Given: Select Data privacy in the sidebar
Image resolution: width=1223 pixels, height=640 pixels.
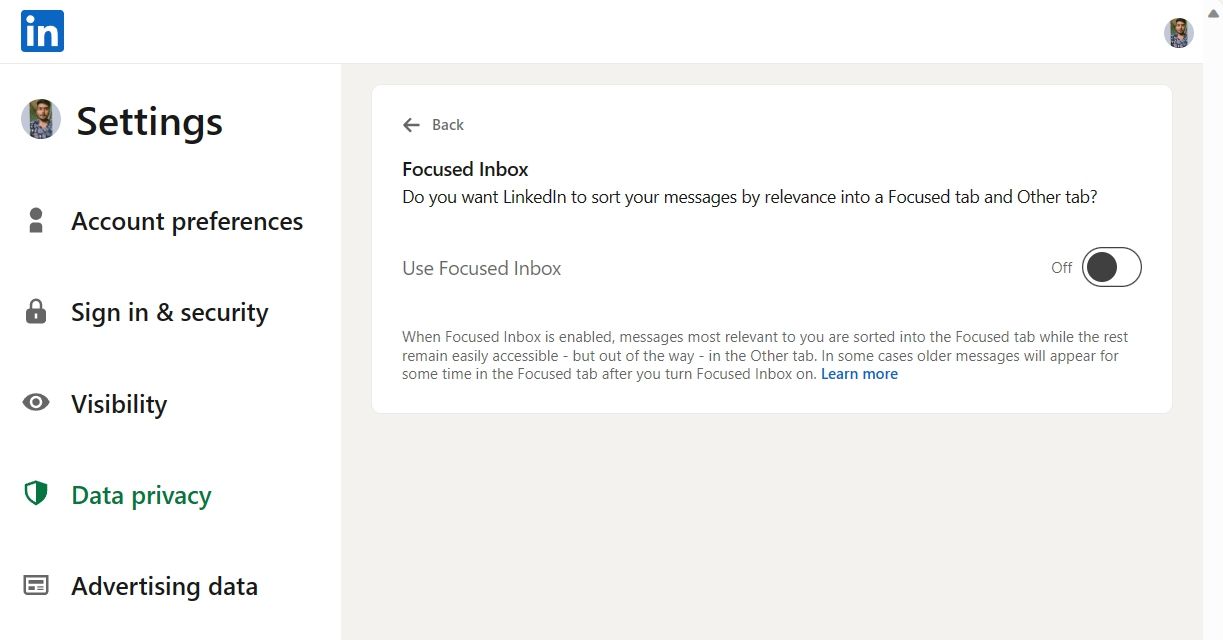Looking at the screenshot, I should point(140,494).
